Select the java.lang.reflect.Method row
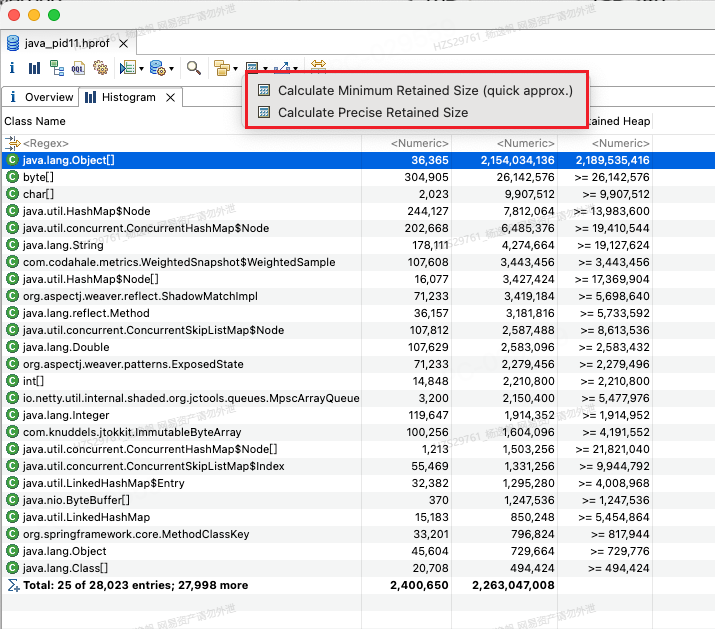Image resolution: width=715 pixels, height=629 pixels. click(x=358, y=313)
